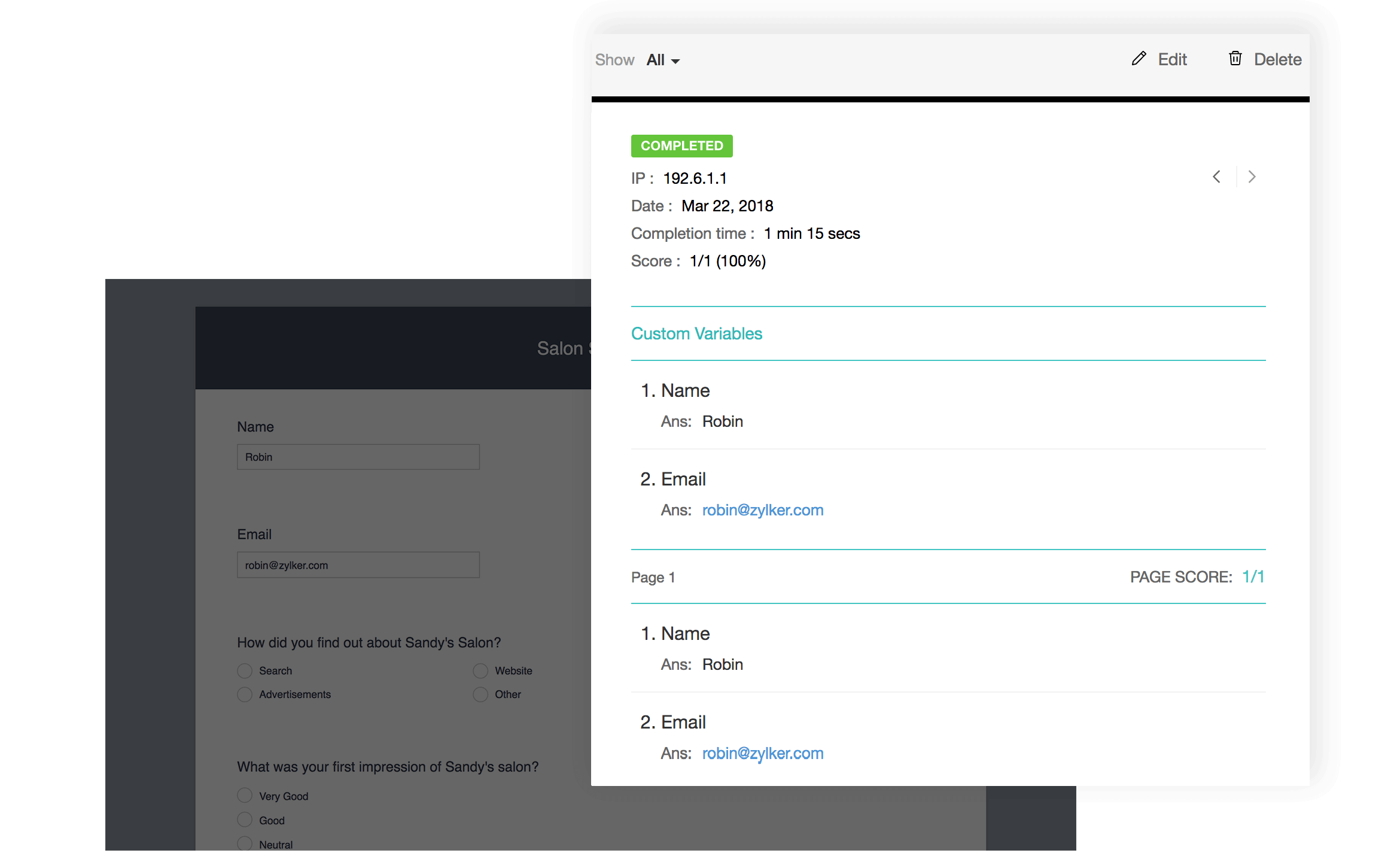Click the Custom Variables section heading
1400x868 pixels.
(696, 333)
